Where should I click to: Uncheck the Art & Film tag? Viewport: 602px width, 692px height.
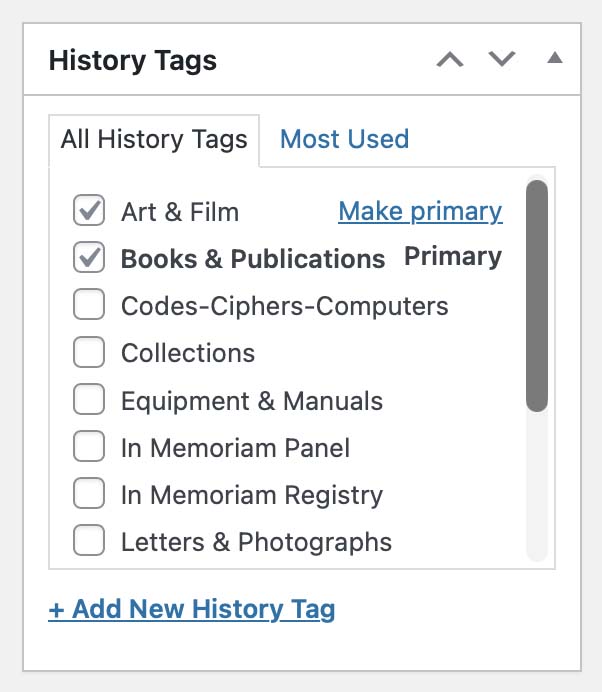(x=89, y=211)
